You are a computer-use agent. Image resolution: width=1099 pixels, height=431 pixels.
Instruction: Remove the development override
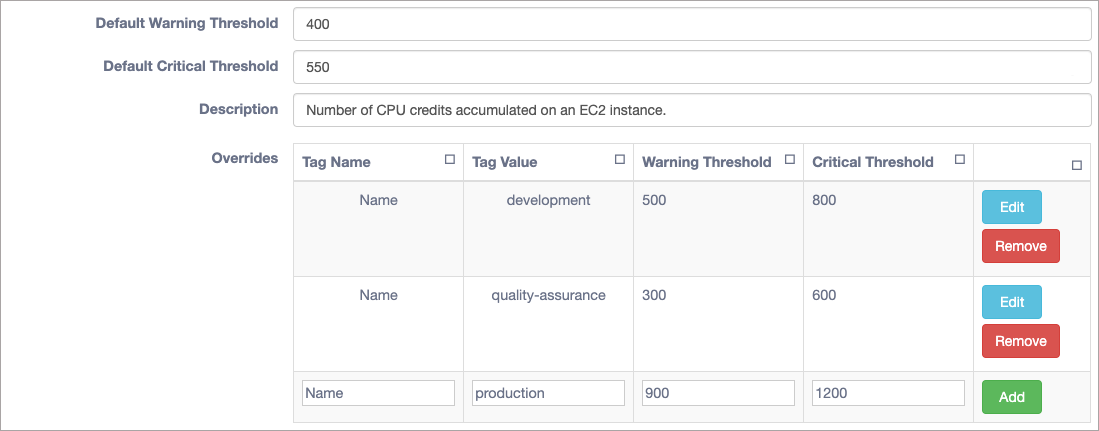coord(1020,246)
